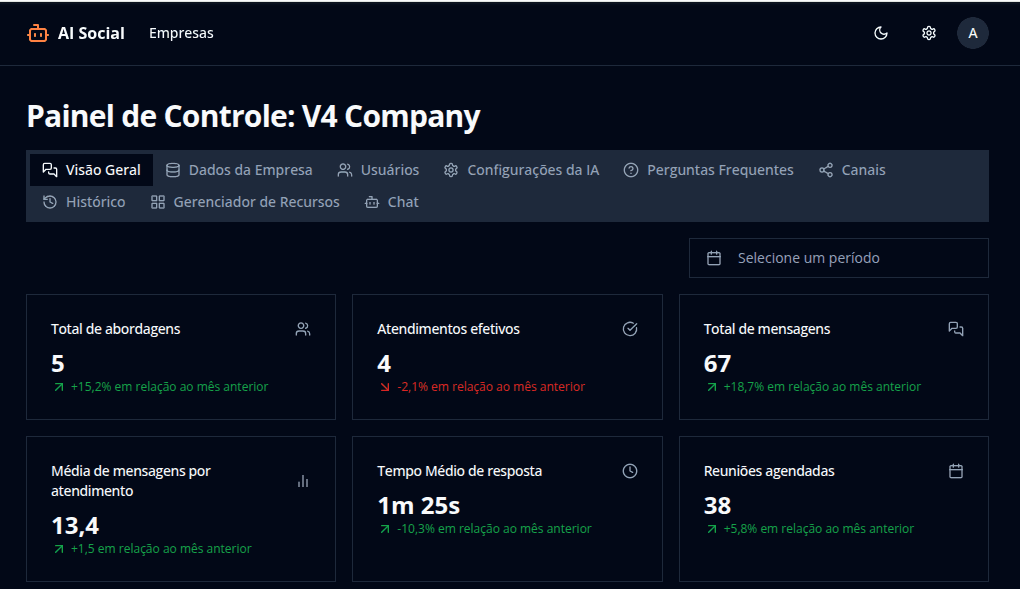Open the "Selecione um período" date picker
This screenshot has height=589, width=1020.
click(x=838, y=258)
